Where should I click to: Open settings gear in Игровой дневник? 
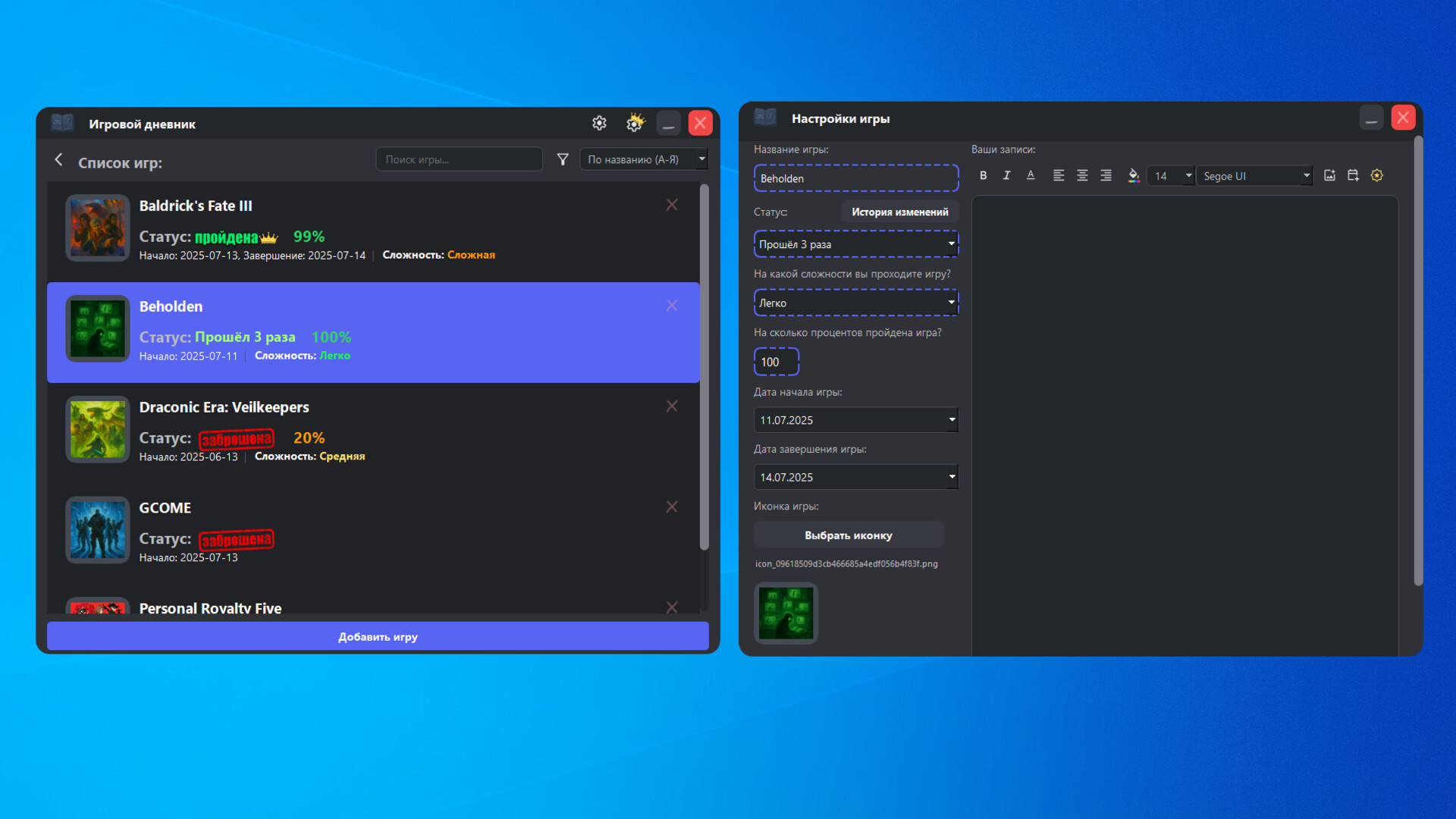(599, 124)
